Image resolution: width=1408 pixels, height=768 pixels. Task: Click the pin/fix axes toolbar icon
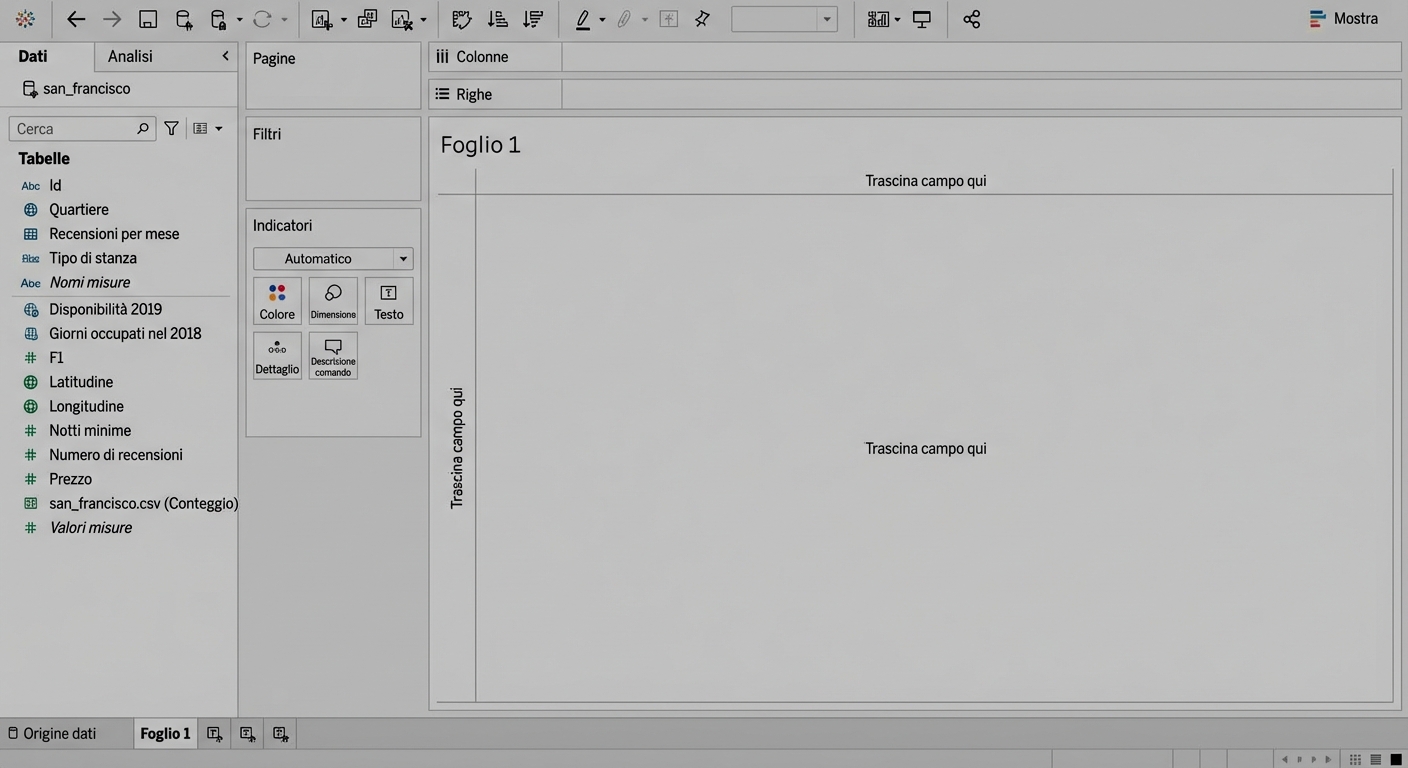(x=702, y=19)
